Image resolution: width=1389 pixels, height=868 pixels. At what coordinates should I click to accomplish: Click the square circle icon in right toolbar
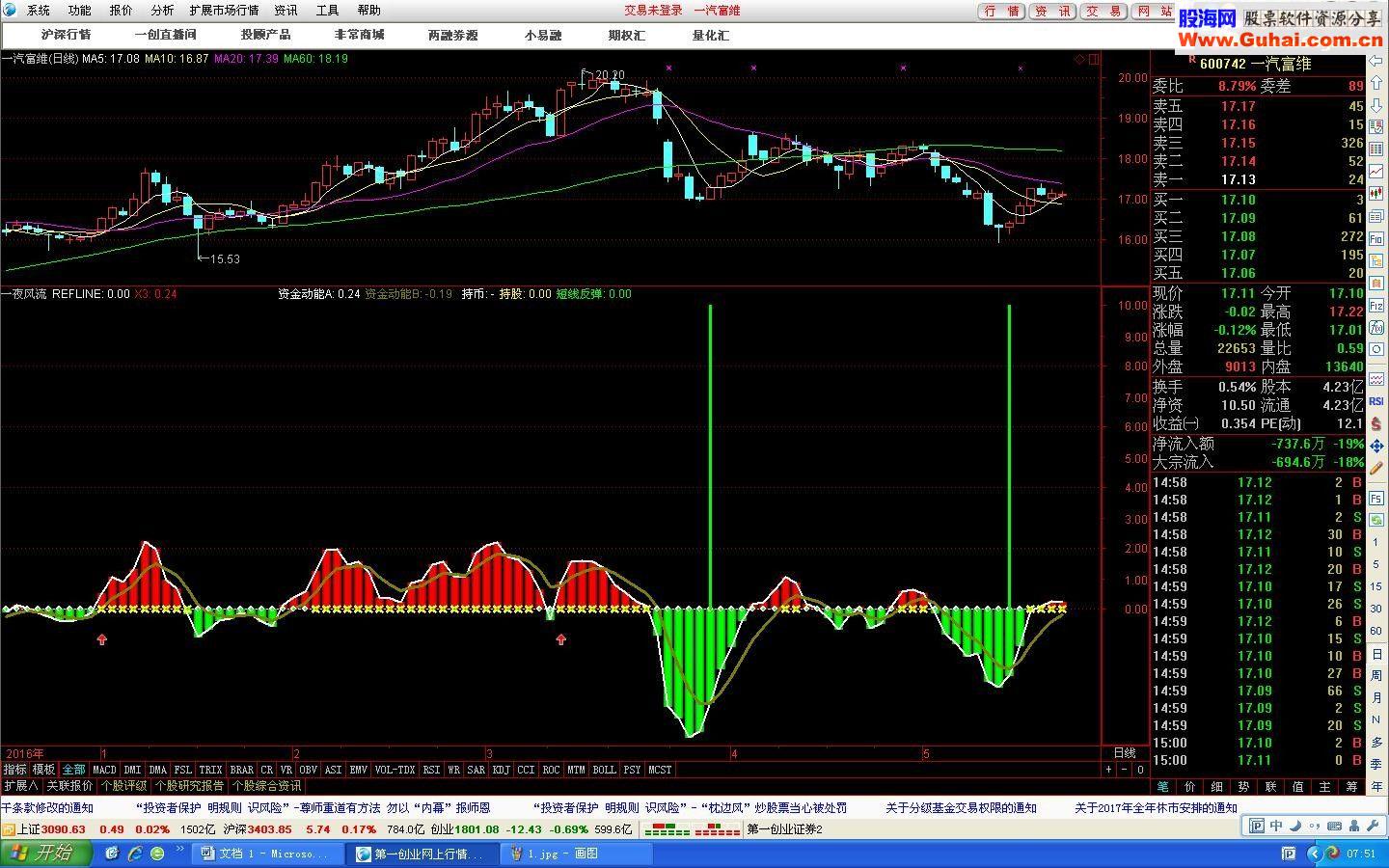[x=1376, y=348]
